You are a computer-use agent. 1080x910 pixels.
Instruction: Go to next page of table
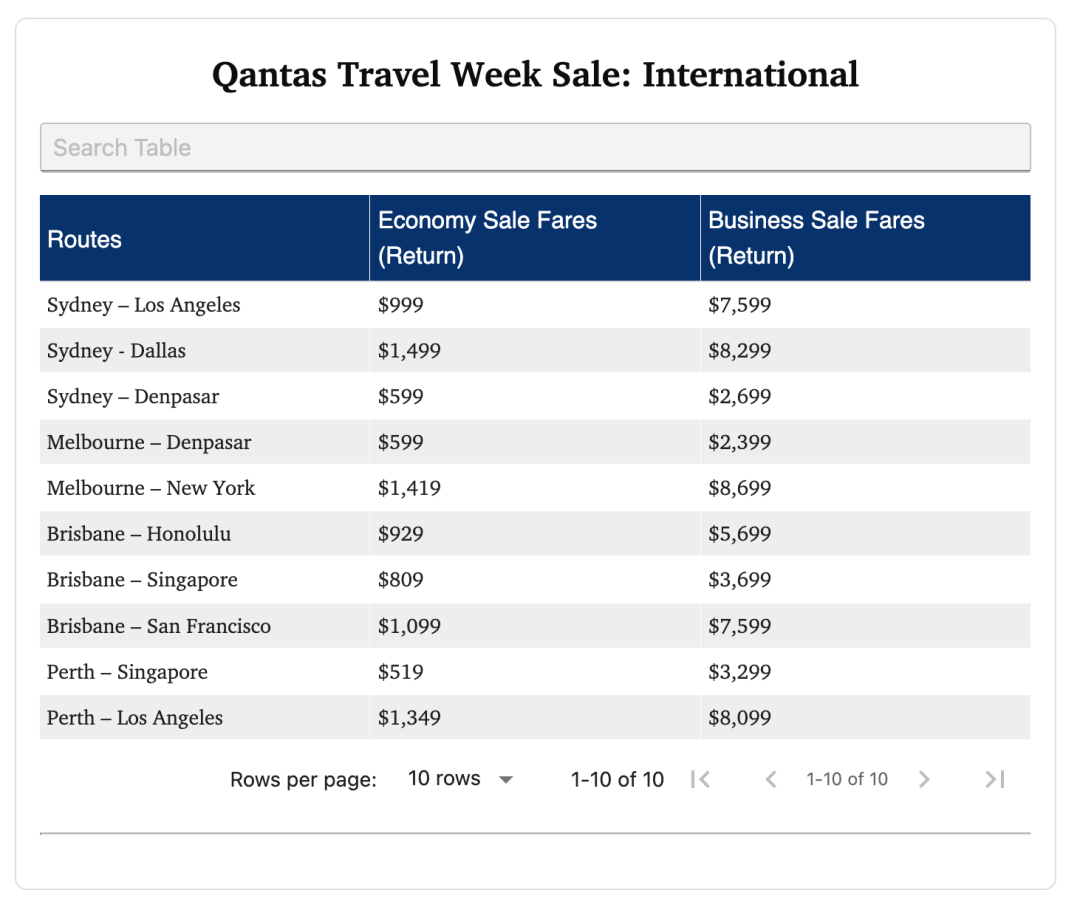pyautogui.click(x=924, y=779)
